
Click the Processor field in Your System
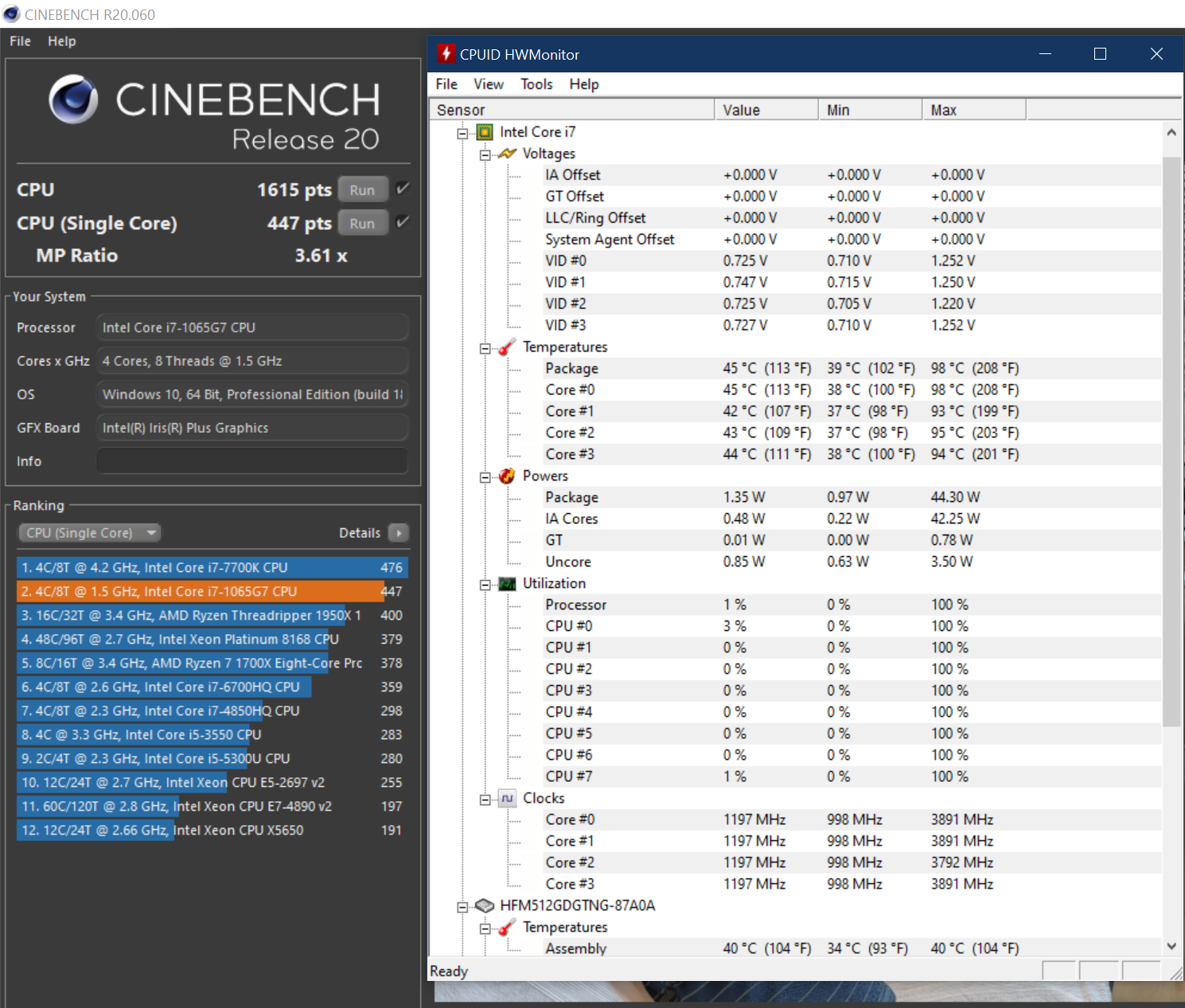tap(252, 328)
